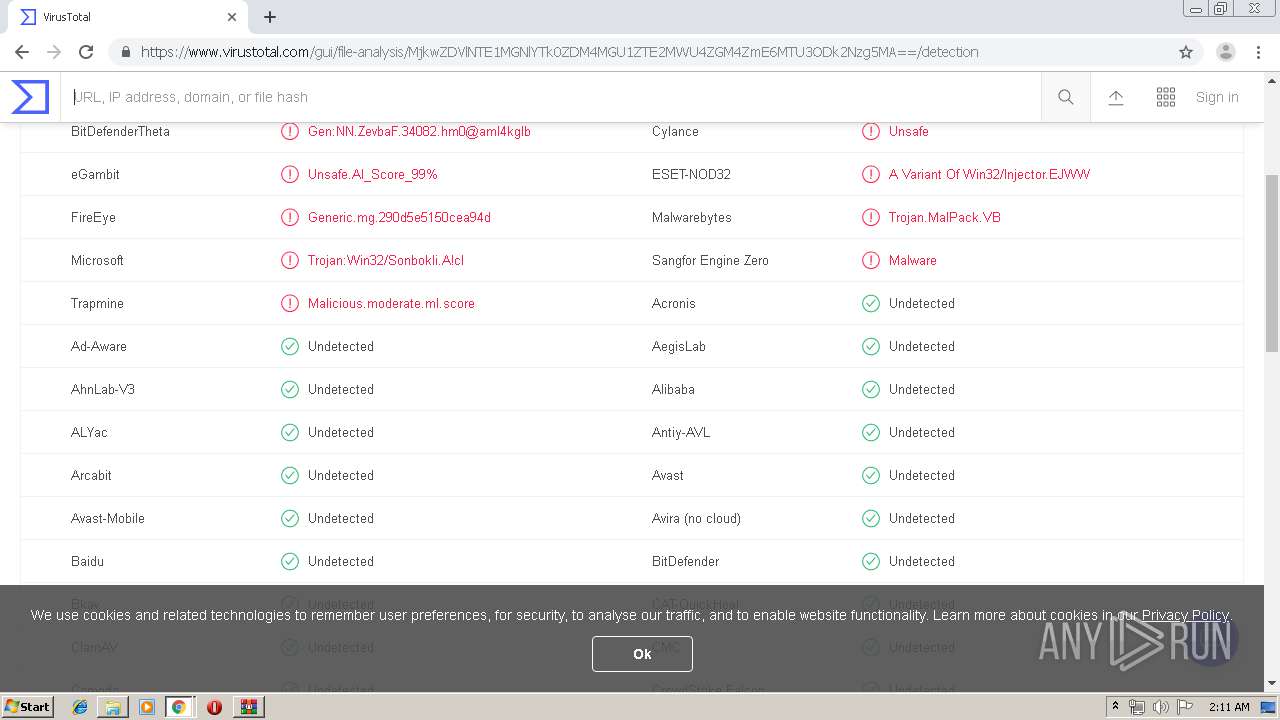This screenshot has width=1280, height=720.
Task: Select the Trojan.MalPack.VB result
Action: 945,217
